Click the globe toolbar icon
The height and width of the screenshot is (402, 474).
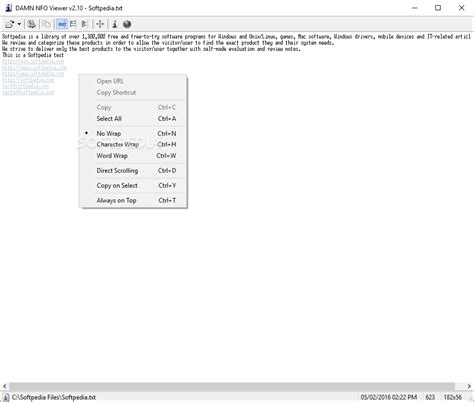(x=127, y=24)
